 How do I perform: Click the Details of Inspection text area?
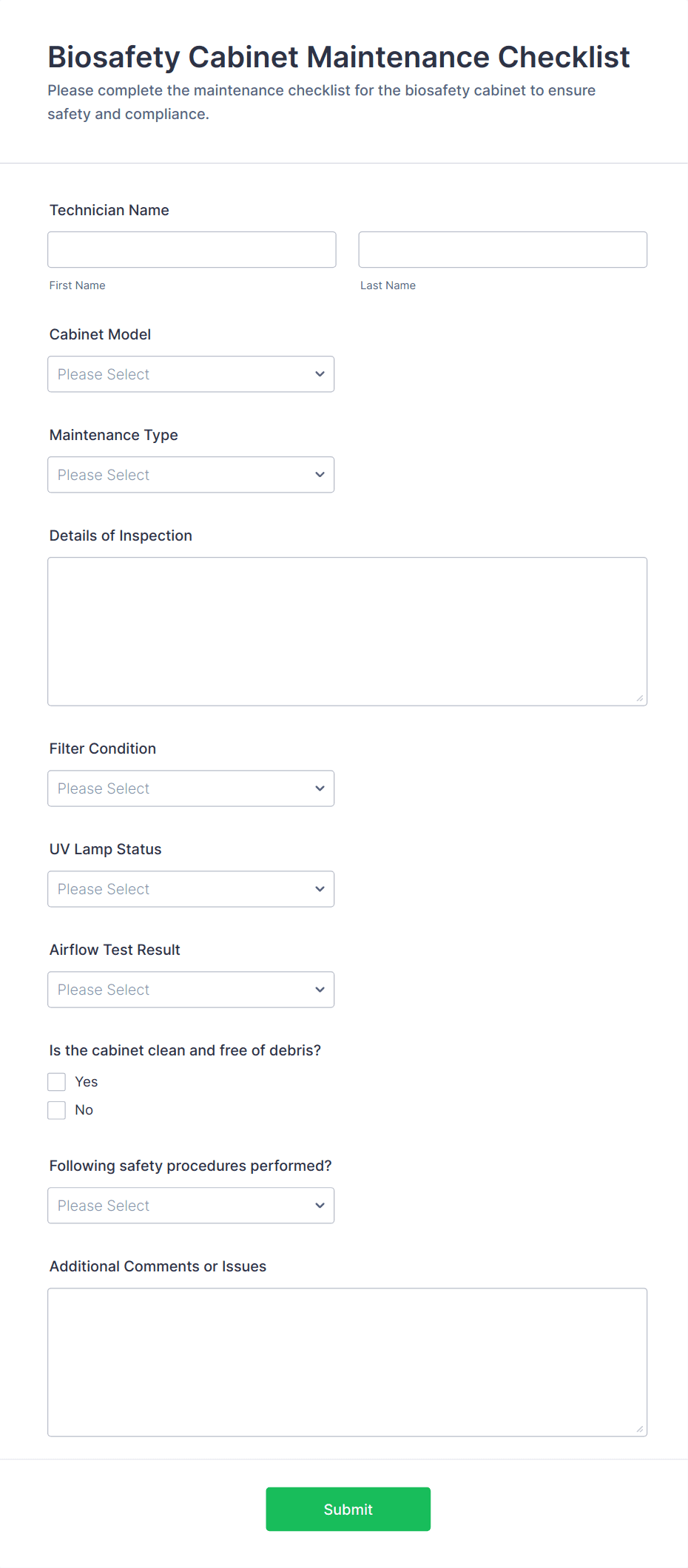click(347, 631)
